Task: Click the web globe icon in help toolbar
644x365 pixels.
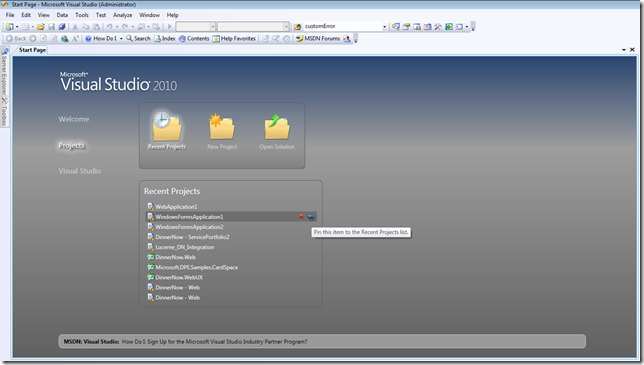Action: tap(64, 39)
